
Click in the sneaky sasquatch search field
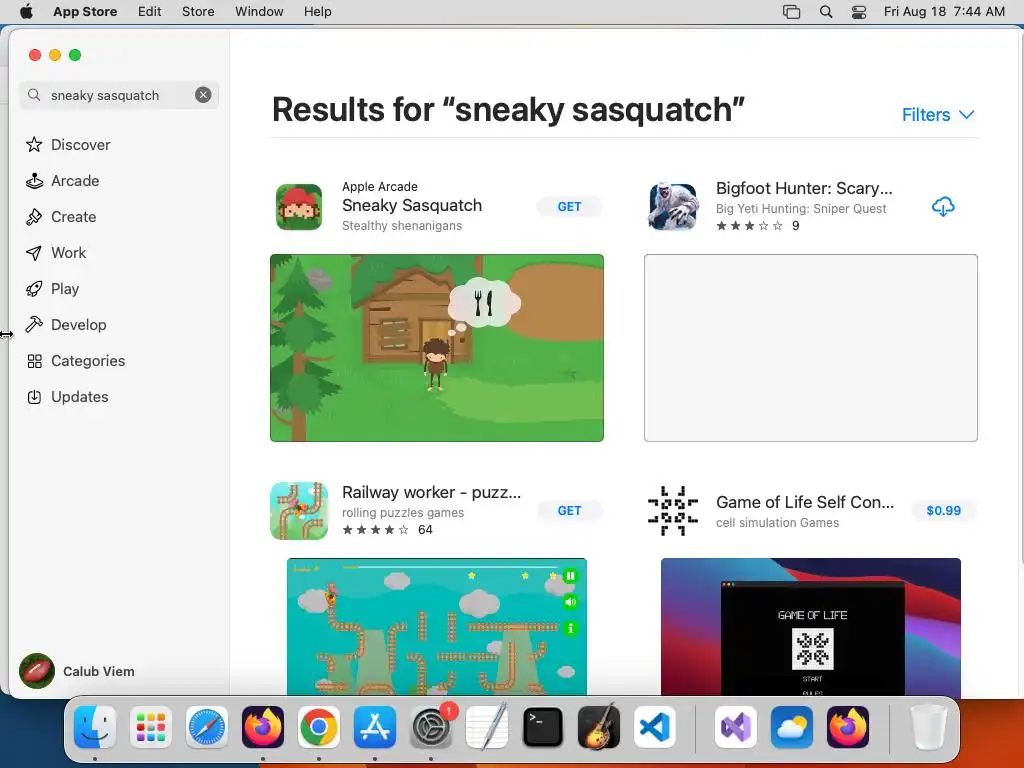click(x=120, y=95)
